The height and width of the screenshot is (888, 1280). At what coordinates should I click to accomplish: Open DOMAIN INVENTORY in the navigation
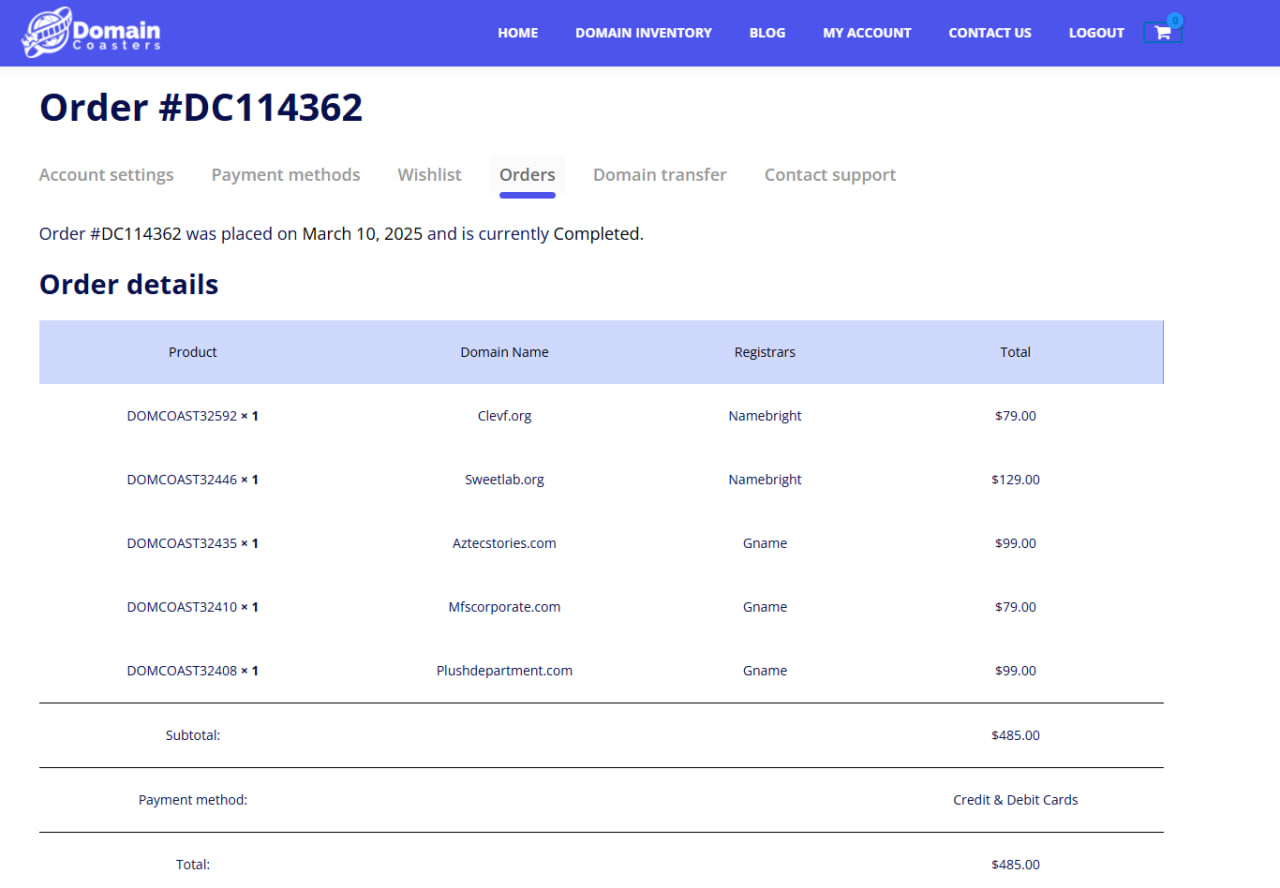coord(644,33)
